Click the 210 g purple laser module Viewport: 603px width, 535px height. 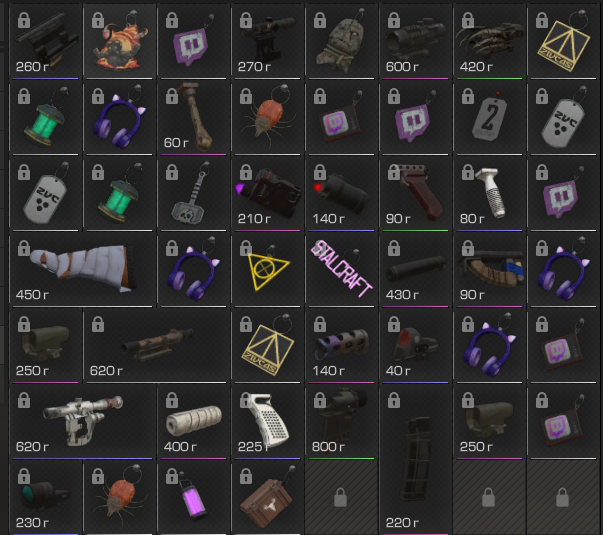click(267, 193)
